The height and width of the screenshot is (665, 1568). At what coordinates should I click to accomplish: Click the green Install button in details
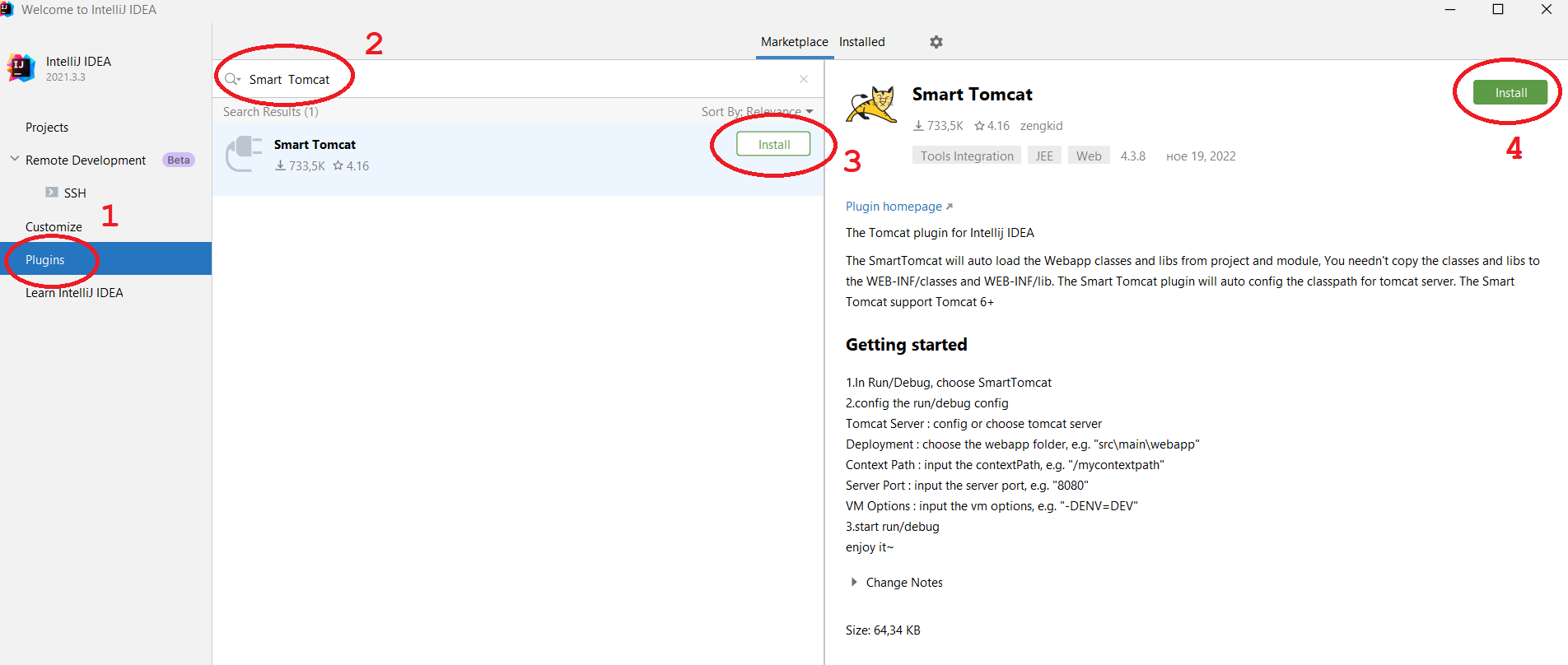1510,93
